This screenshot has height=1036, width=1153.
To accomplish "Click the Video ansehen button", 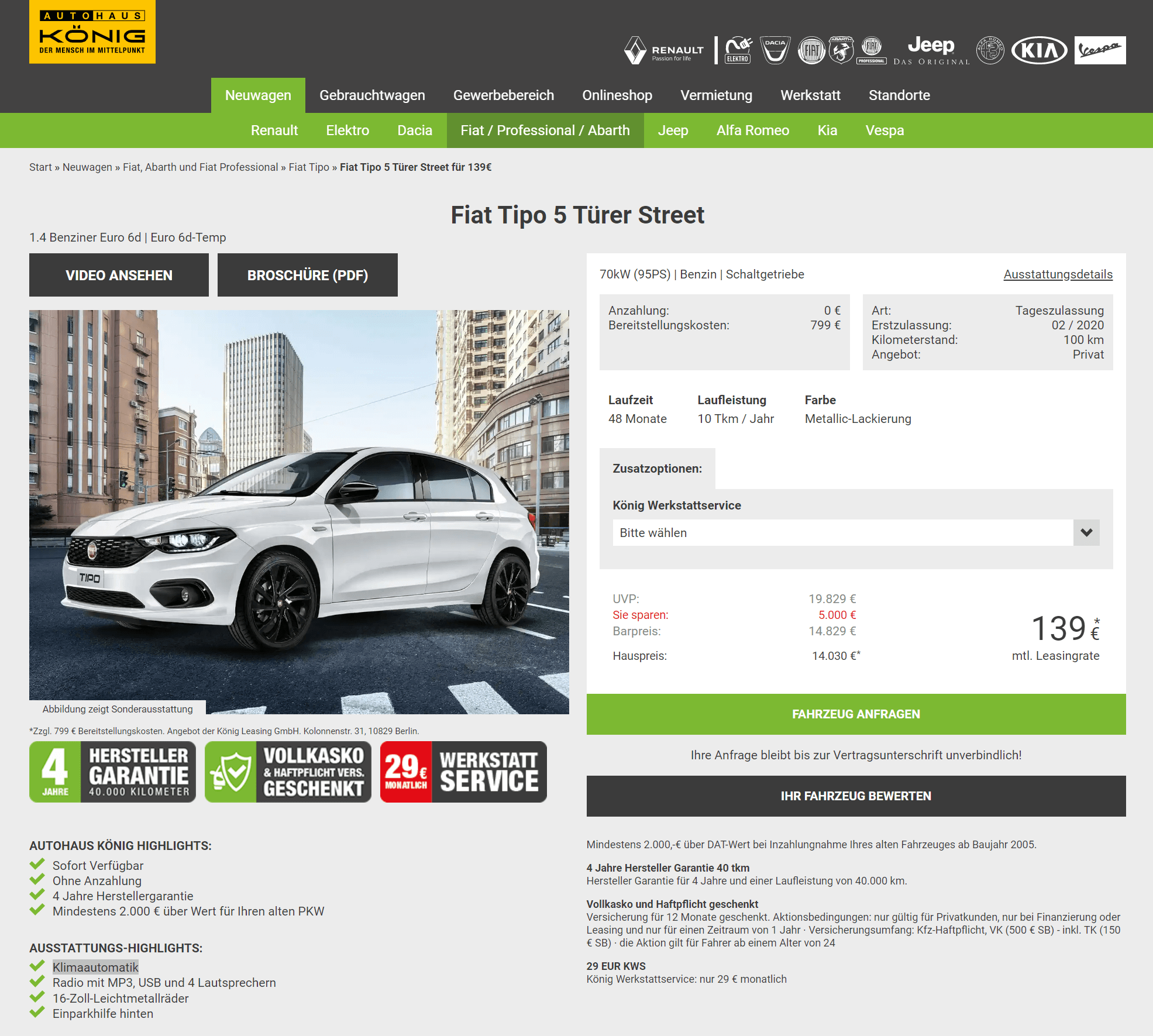I will coord(119,275).
